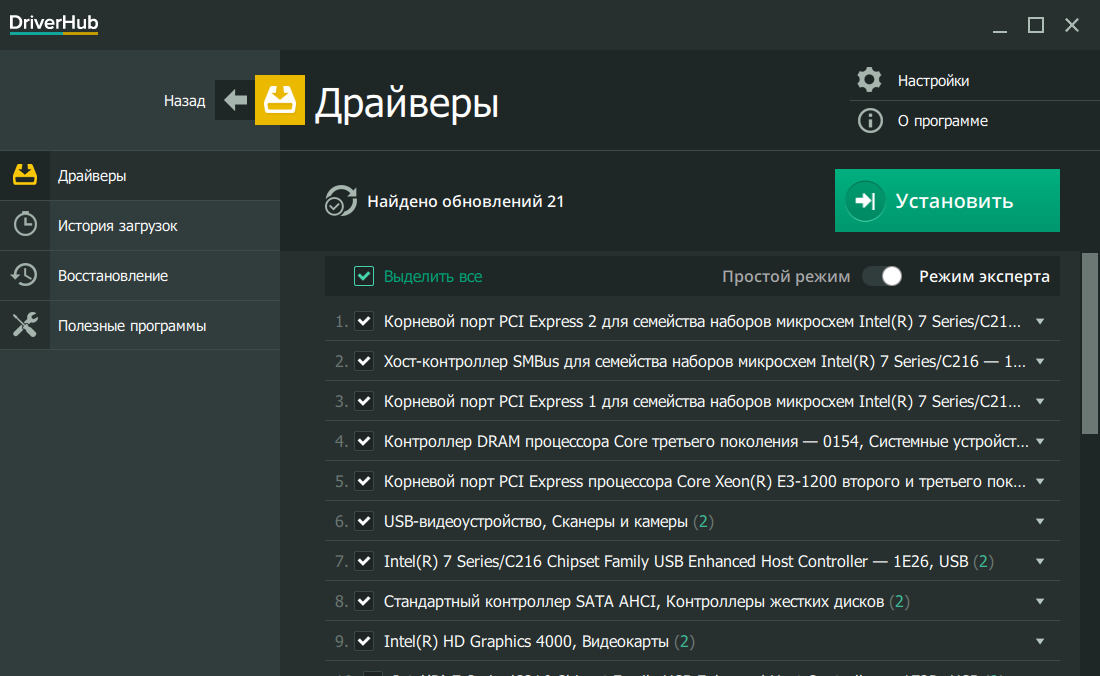Toggle the Select all checkbox

[363, 276]
